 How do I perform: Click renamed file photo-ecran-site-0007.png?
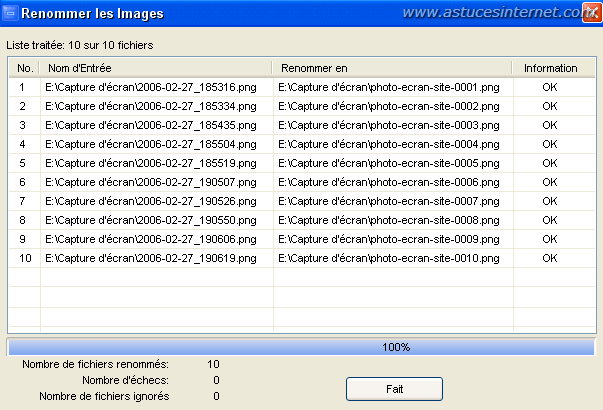[388, 201]
